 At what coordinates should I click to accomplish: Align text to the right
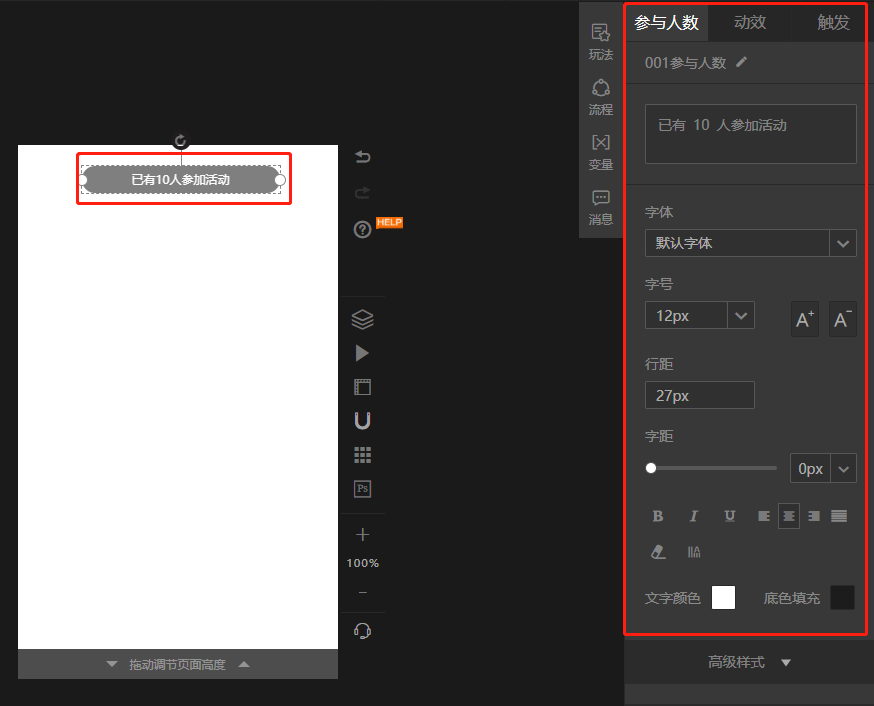click(814, 516)
